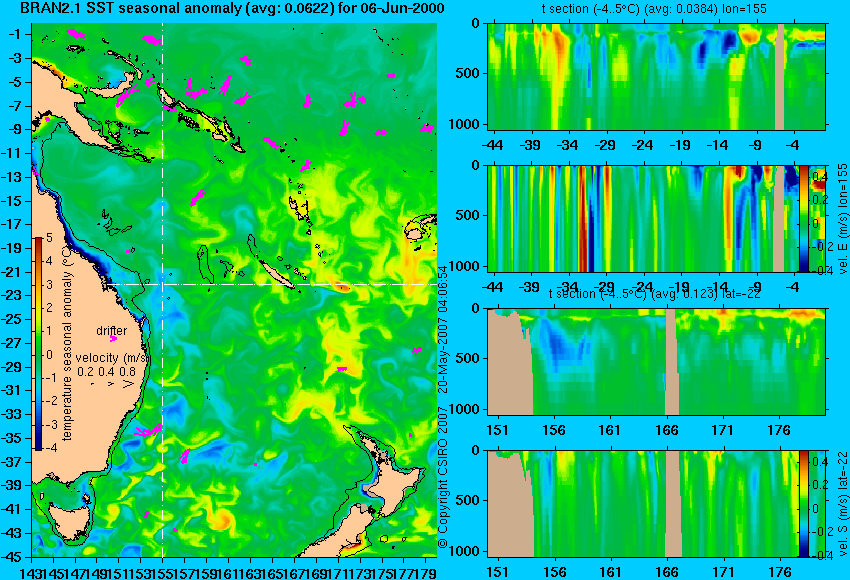850x580 pixels.
Task: Click the magenta drifter marker below 'drifter' label
Action: pos(113,339)
